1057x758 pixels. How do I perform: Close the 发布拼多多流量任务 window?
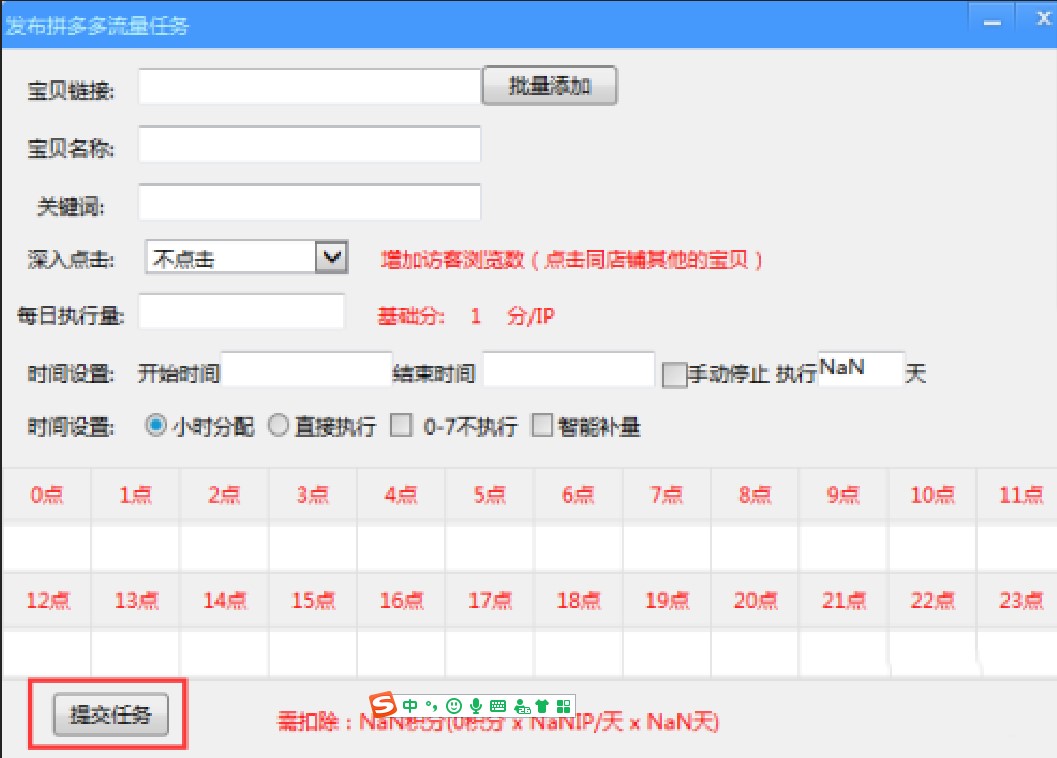click(1041, 20)
